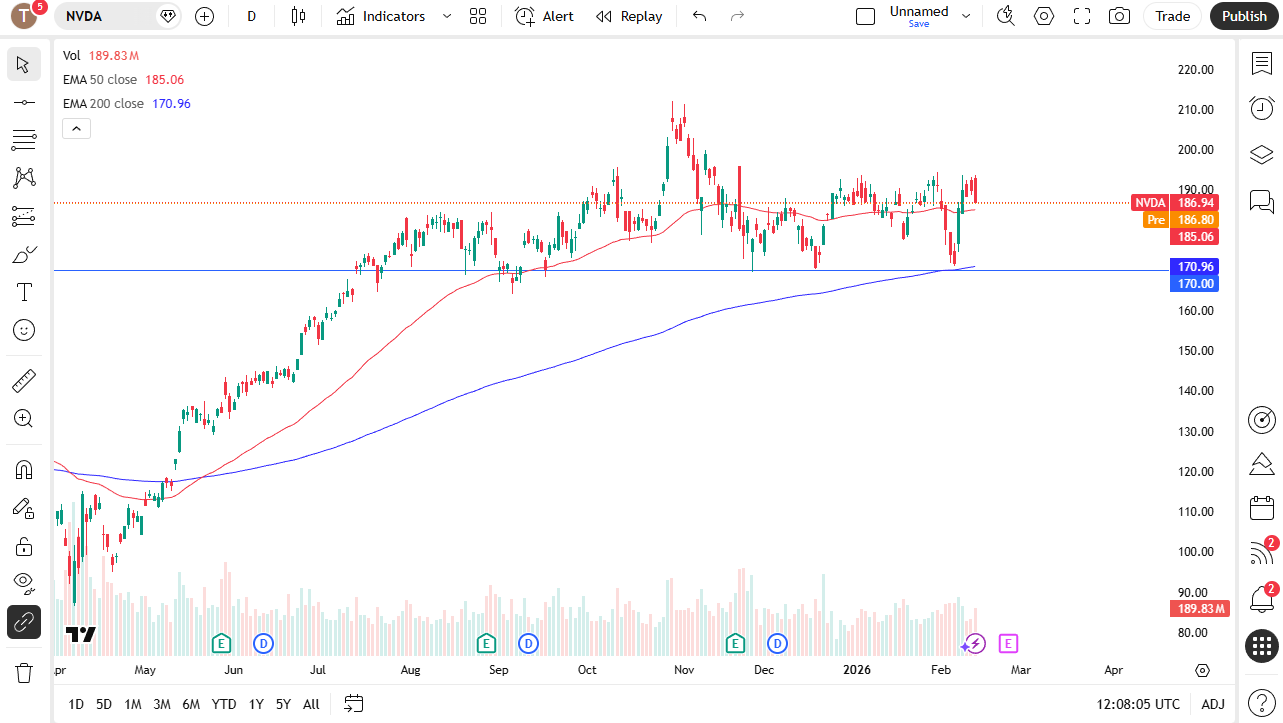Open the calendar panel in right sidebar

(x=1262, y=508)
